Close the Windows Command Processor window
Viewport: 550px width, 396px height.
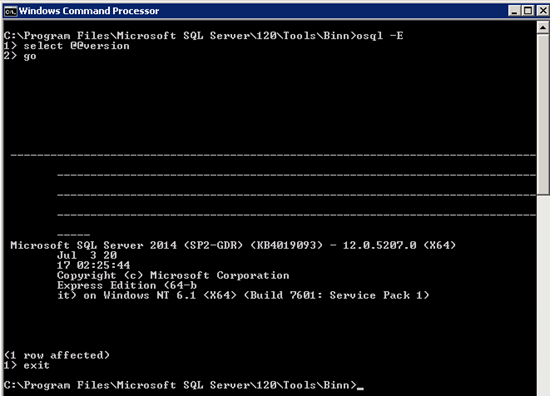(543, 11)
